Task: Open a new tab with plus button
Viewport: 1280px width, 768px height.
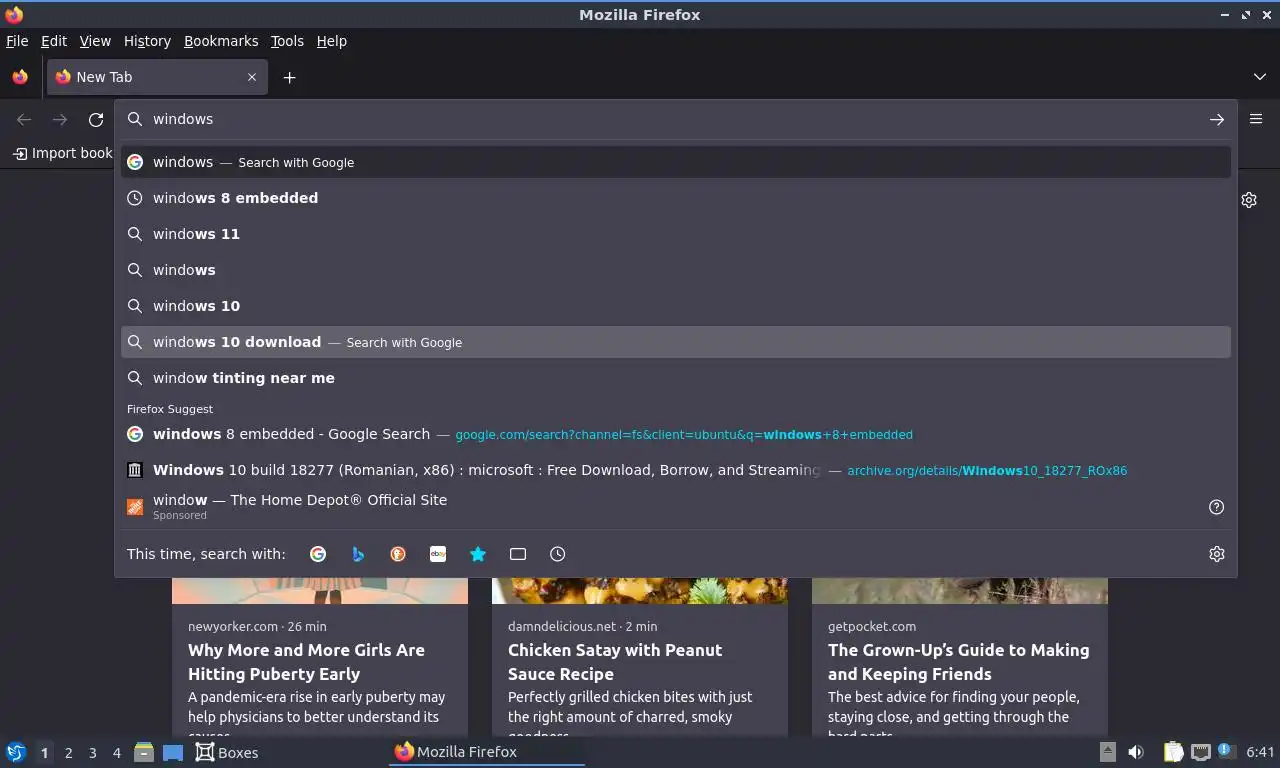Action: 289,77
